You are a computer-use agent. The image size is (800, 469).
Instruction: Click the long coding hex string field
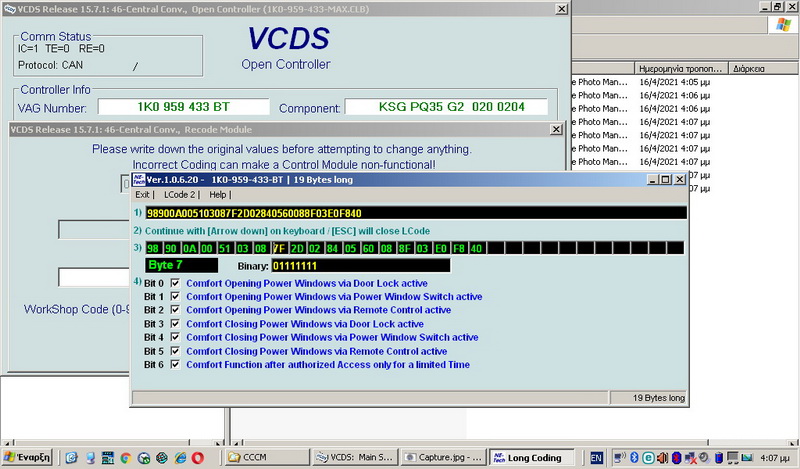point(416,213)
